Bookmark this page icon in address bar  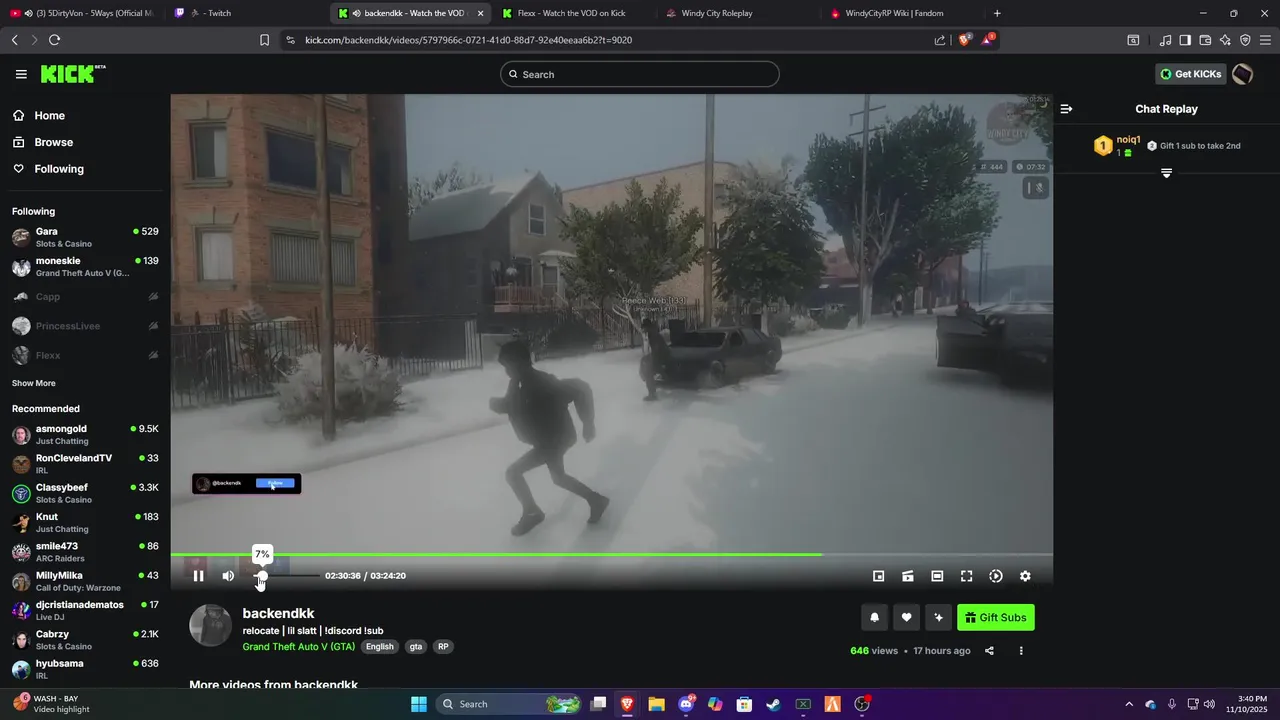[264, 40]
